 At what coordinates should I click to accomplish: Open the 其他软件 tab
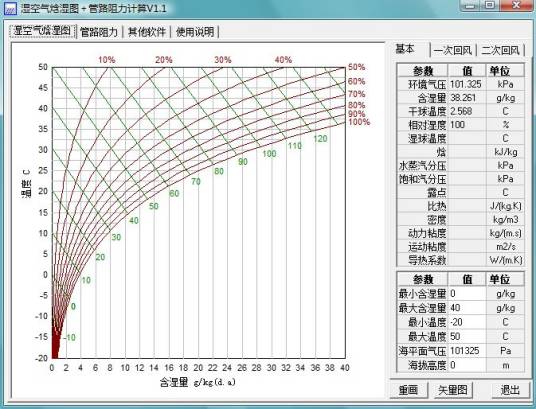147,32
